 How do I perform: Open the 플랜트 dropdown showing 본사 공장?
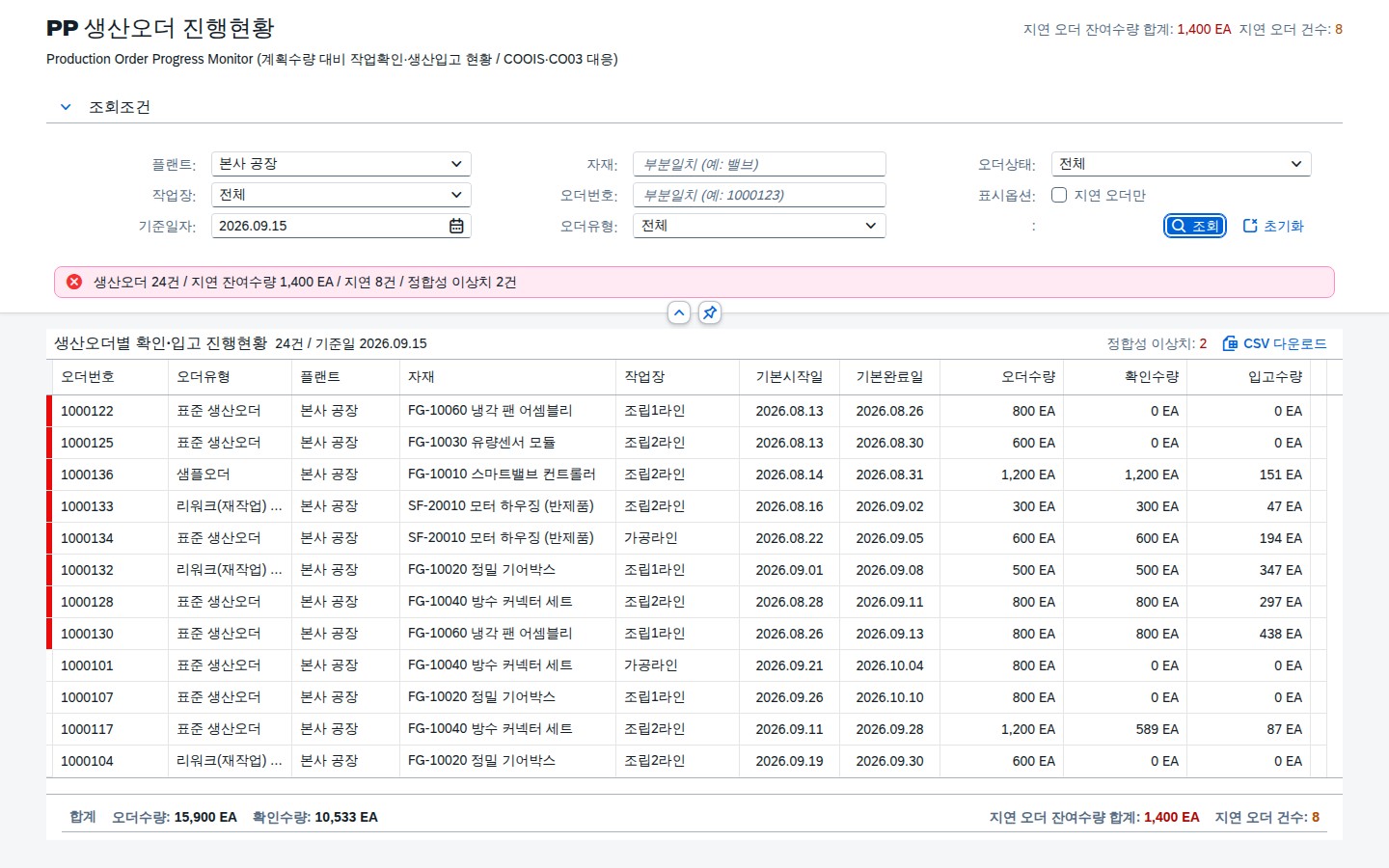(341, 164)
